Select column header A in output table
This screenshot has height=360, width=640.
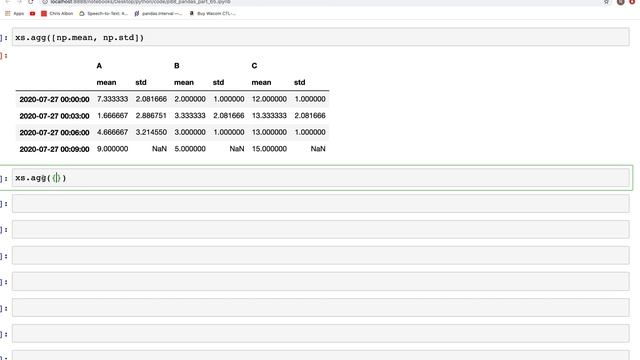[x=99, y=66]
